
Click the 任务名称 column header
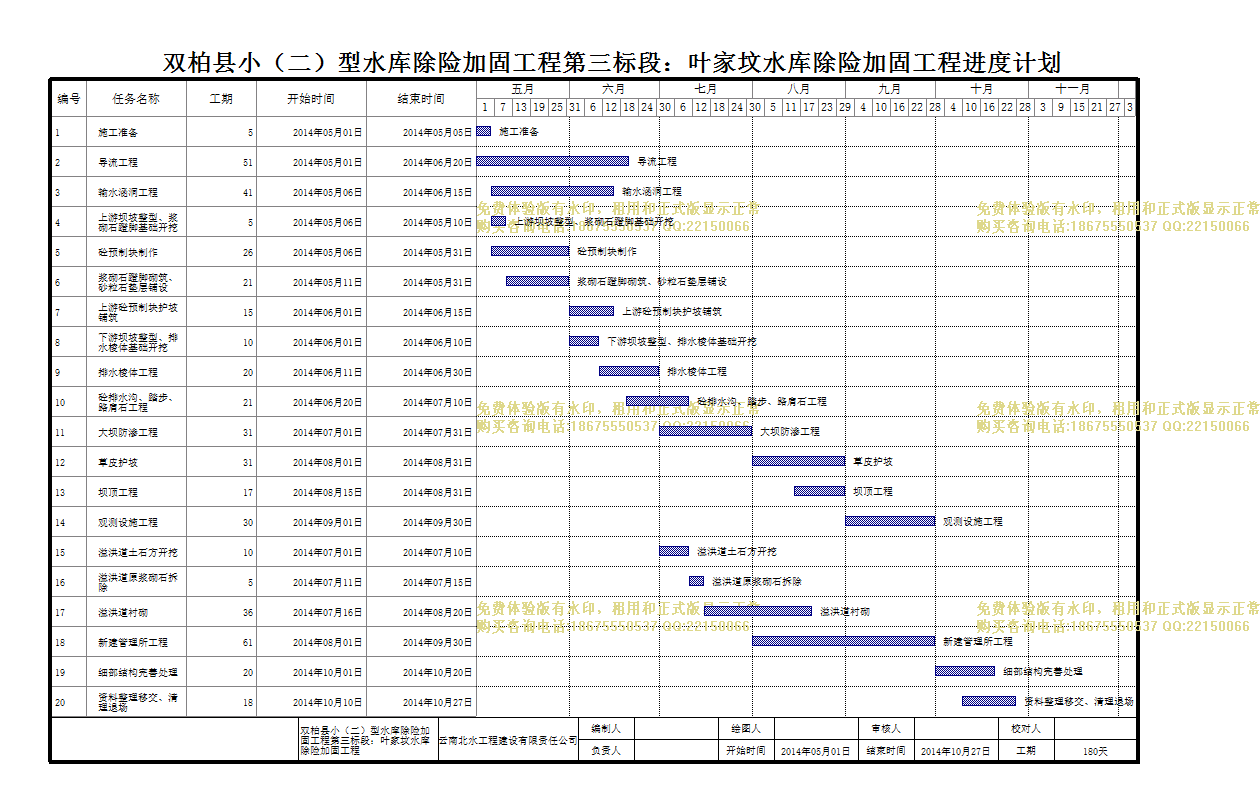click(136, 99)
